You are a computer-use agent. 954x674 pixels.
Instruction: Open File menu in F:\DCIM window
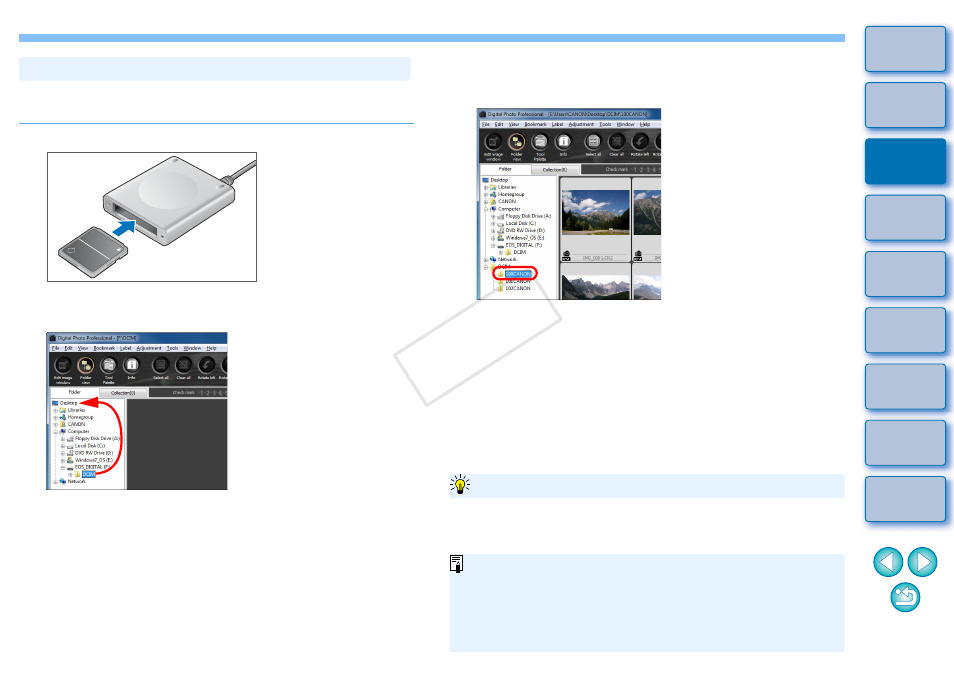click(x=55, y=348)
